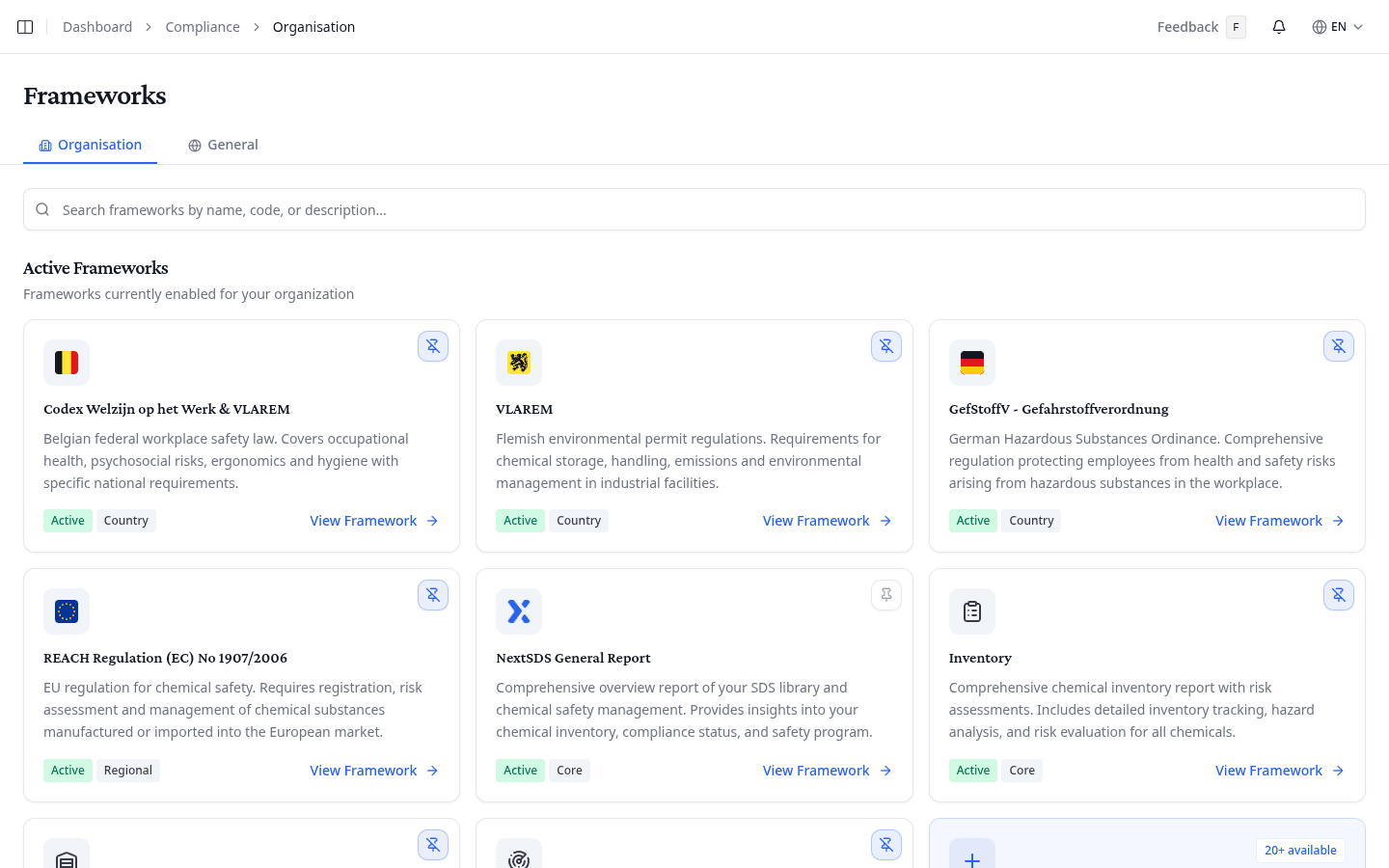The image size is (1389, 868).
Task: Click the German flag icon
Action: 972,363
